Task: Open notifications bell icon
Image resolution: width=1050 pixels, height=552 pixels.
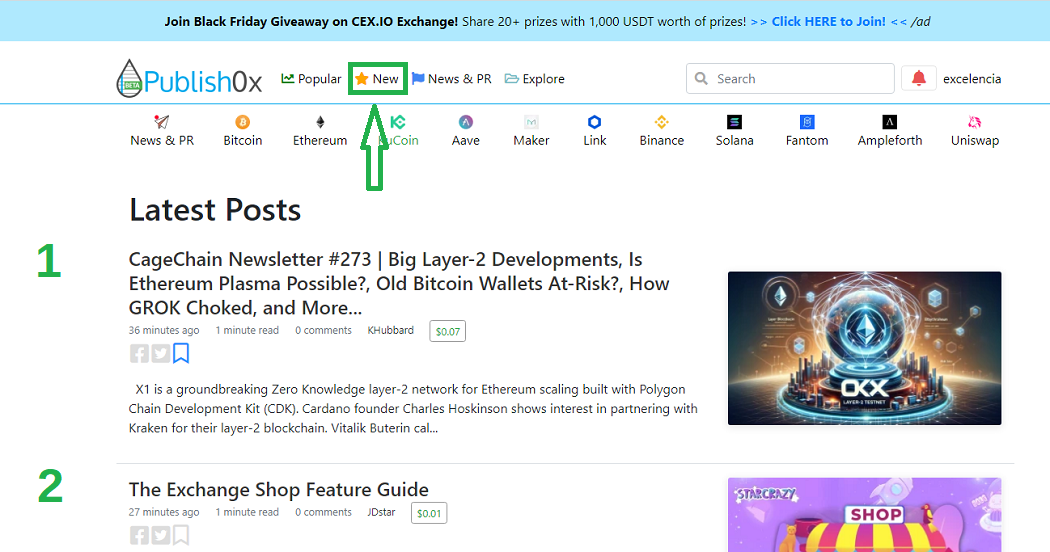Action: click(x=919, y=78)
